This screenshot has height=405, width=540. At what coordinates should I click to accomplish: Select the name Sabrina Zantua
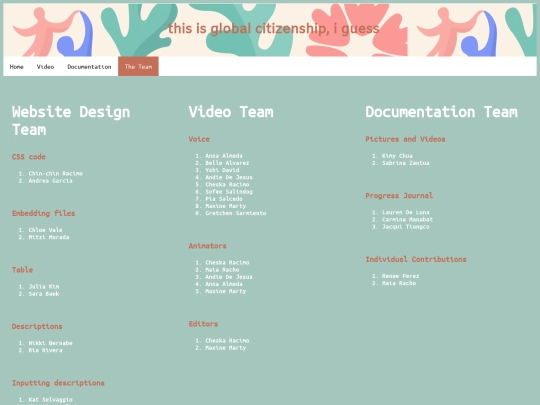(406, 163)
